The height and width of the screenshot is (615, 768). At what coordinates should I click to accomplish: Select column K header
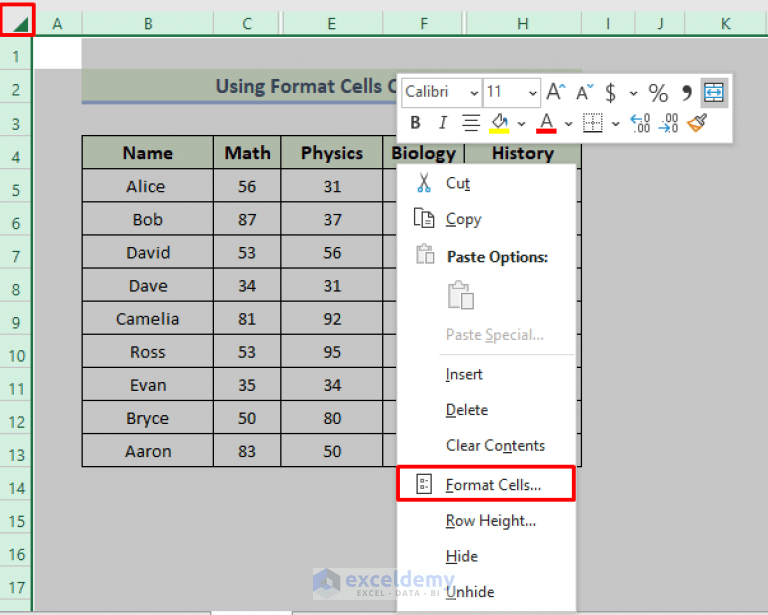click(726, 24)
